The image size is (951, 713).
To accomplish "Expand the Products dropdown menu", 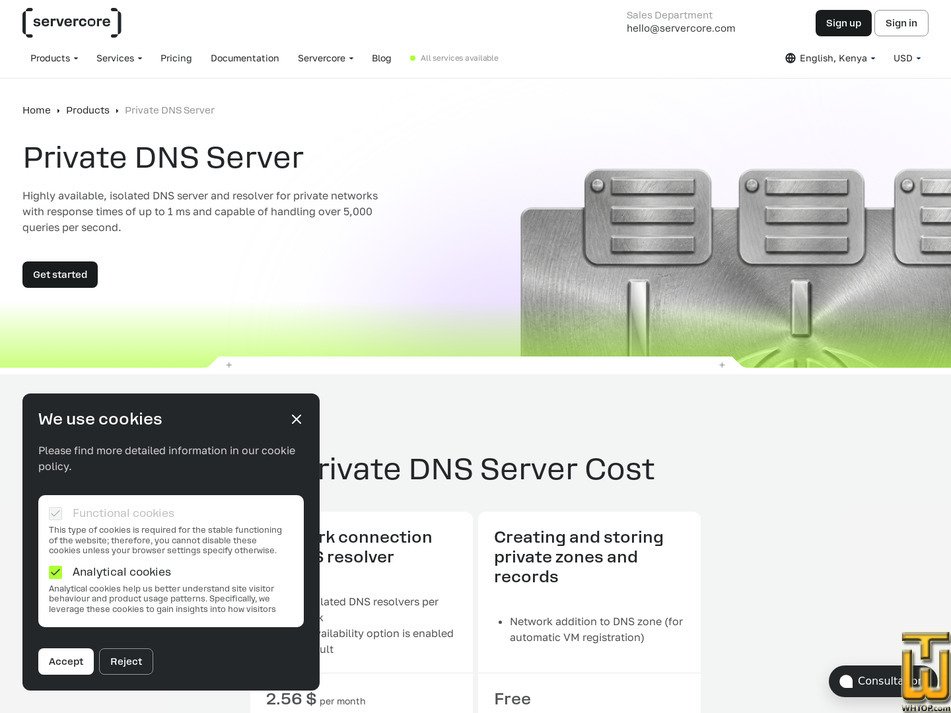I will (54, 58).
